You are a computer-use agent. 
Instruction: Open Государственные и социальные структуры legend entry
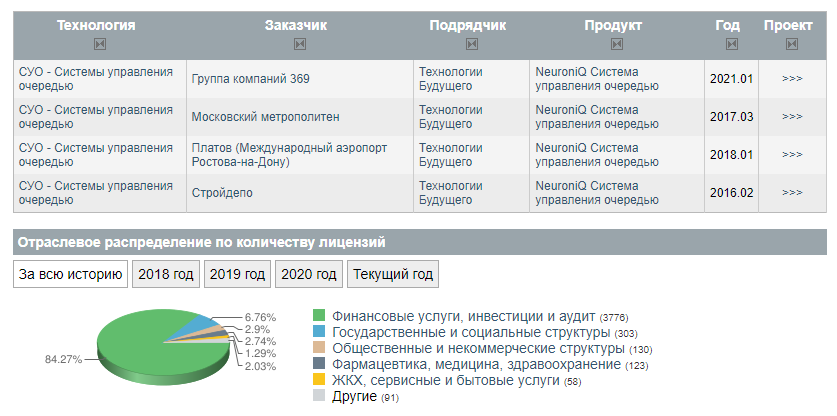(x=471, y=332)
